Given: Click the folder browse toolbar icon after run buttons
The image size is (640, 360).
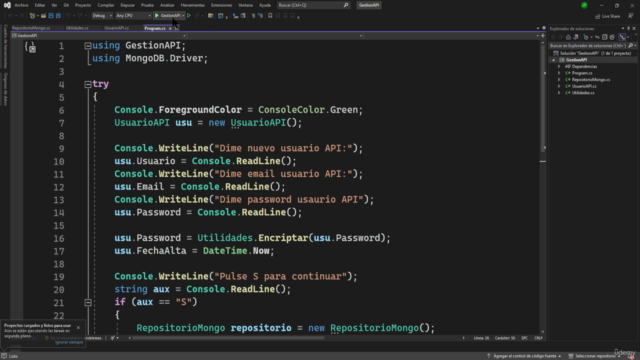Looking at the screenshot, I should (x=210, y=16).
